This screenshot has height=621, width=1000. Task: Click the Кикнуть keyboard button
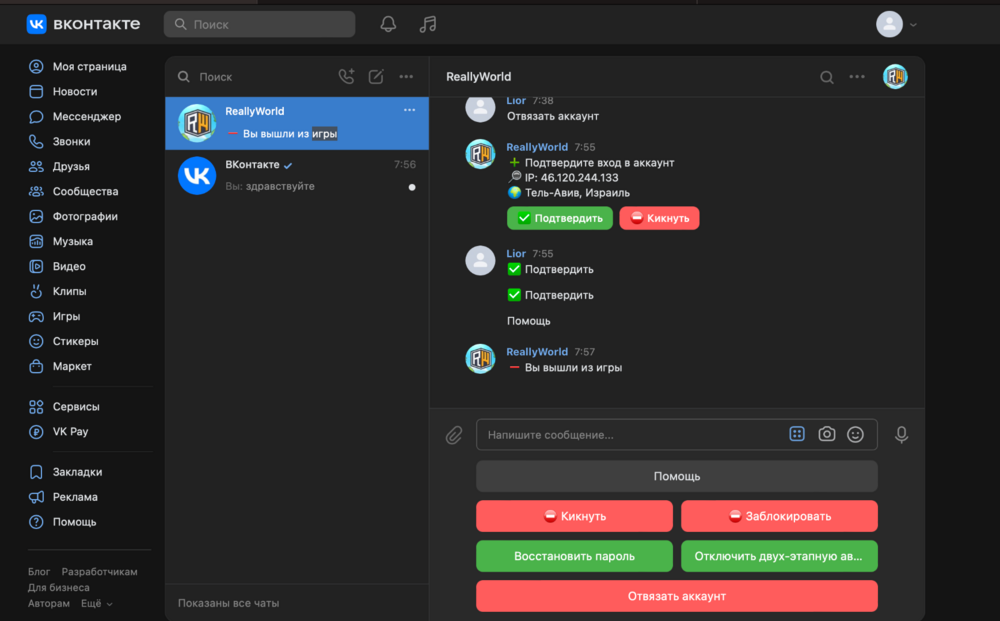click(x=574, y=516)
